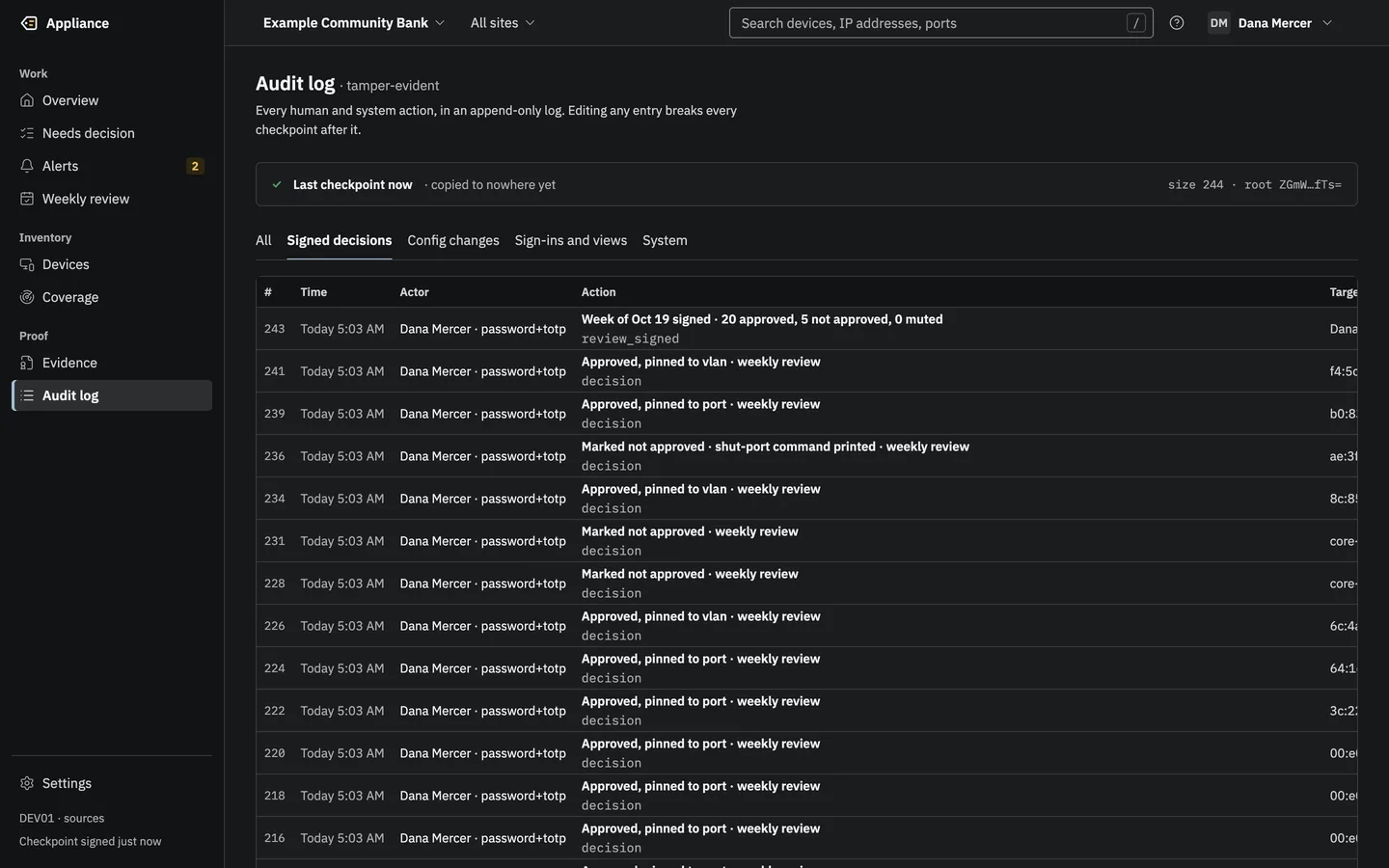Switch to the All tab
The height and width of the screenshot is (868, 1389).
pyautogui.click(x=263, y=240)
